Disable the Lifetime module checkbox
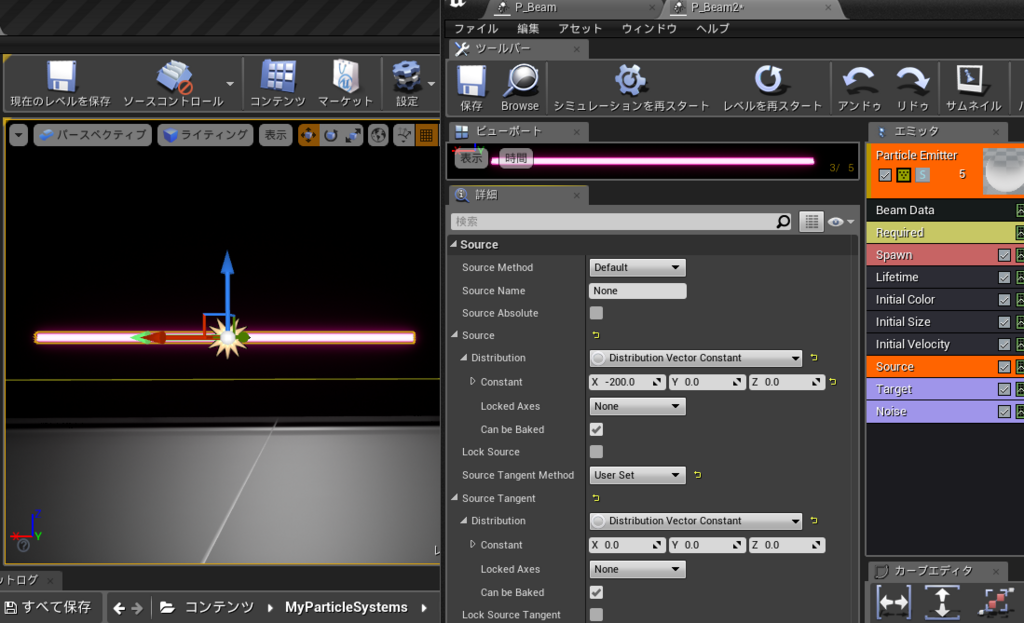This screenshot has height=623, width=1024. (x=1004, y=278)
